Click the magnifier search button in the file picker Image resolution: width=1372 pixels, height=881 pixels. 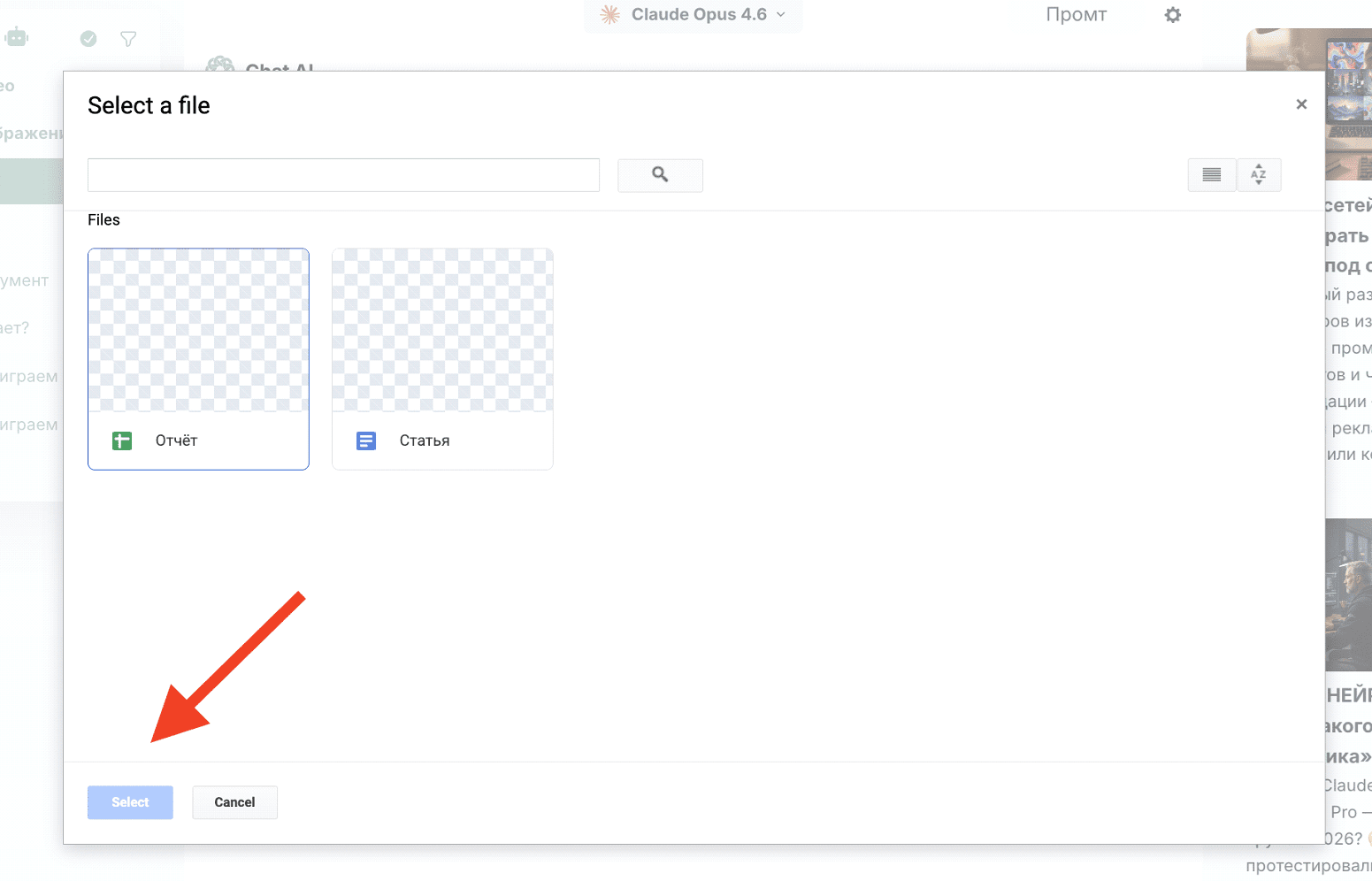click(660, 175)
